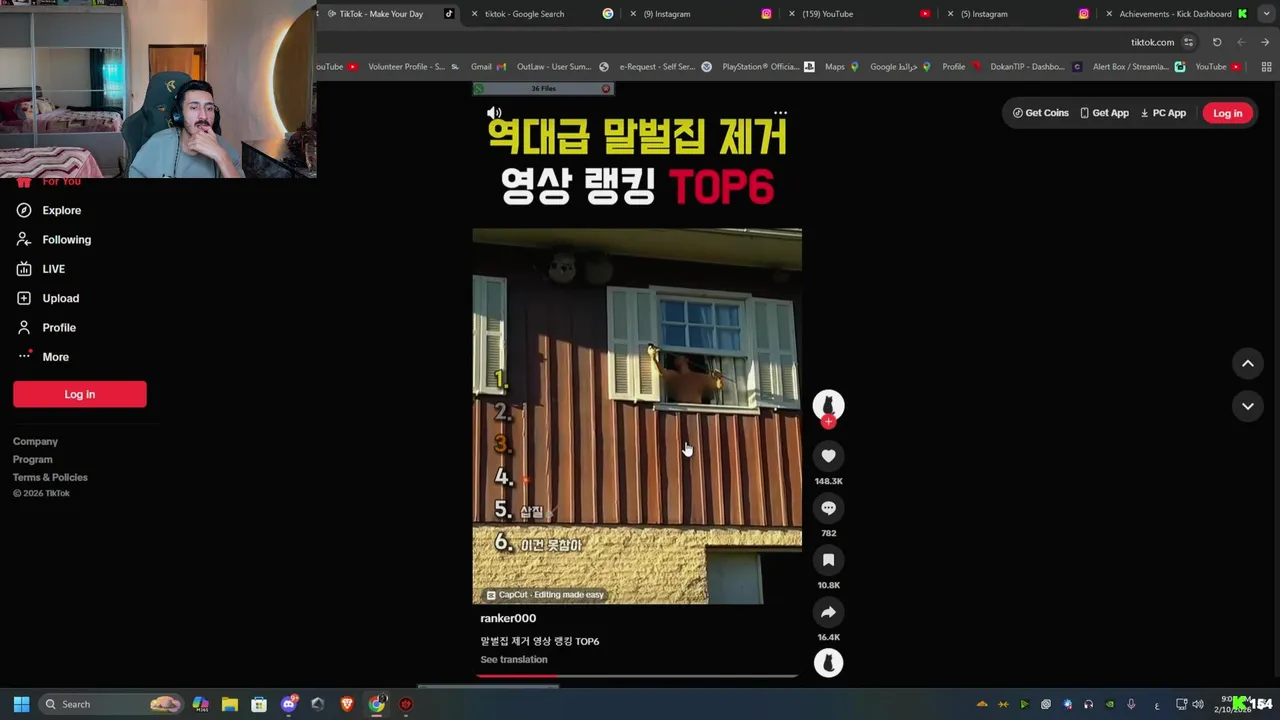The width and height of the screenshot is (1280, 720).
Task: Click the Get App button
Action: [1104, 113]
